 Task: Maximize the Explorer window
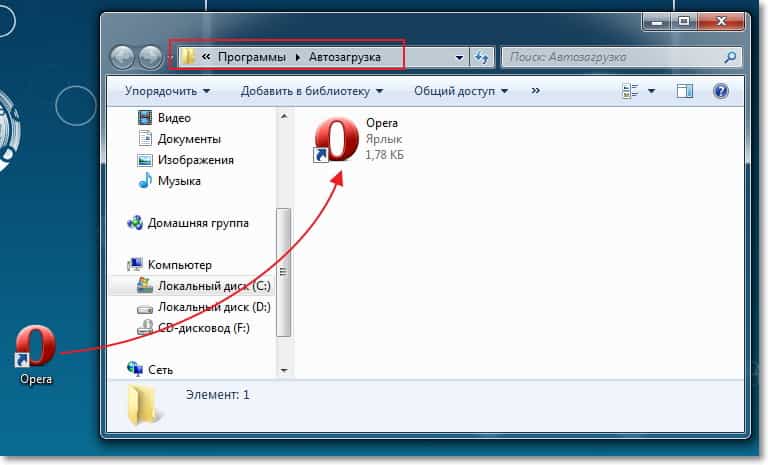click(684, 22)
